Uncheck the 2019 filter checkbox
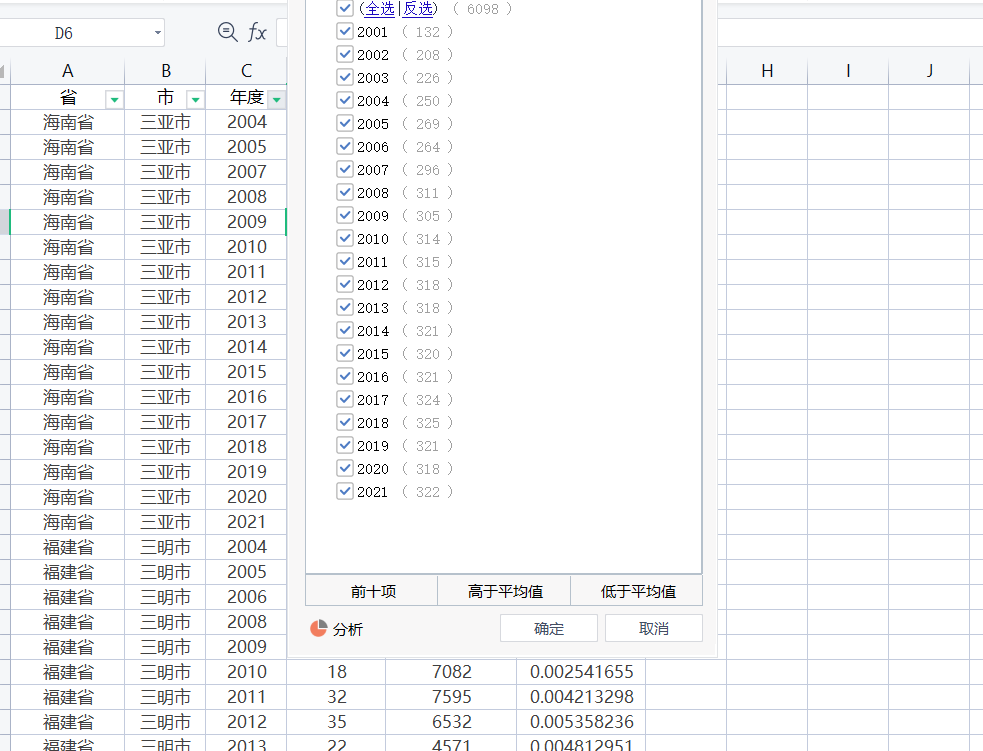The image size is (983, 751). click(345, 444)
